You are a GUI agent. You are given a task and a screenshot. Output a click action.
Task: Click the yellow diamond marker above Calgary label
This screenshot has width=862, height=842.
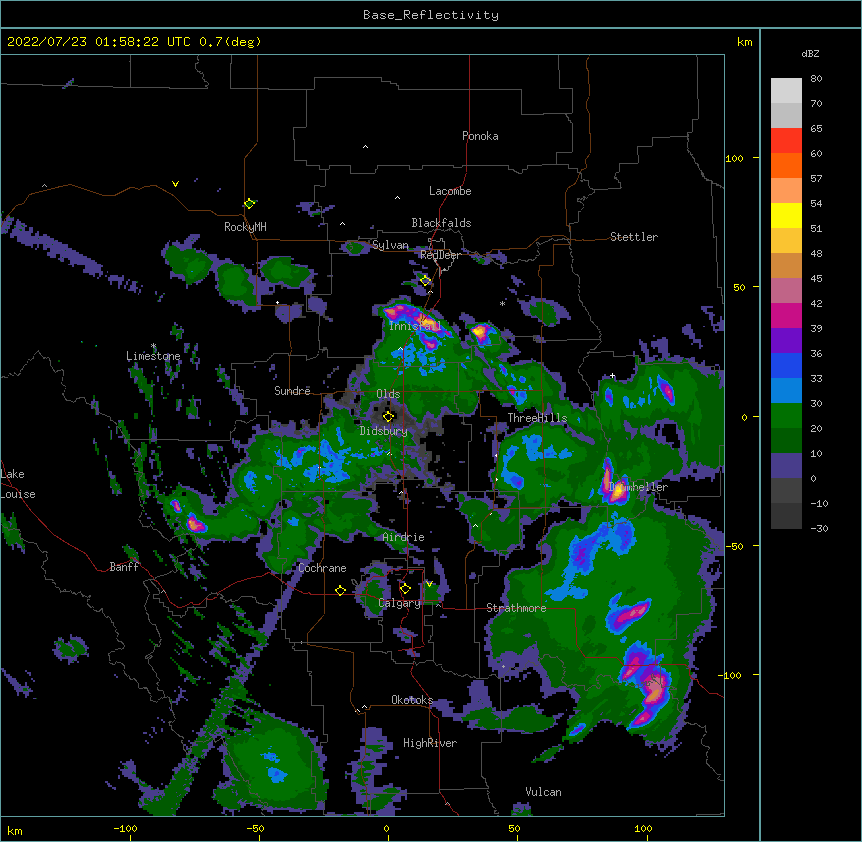click(x=405, y=589)
